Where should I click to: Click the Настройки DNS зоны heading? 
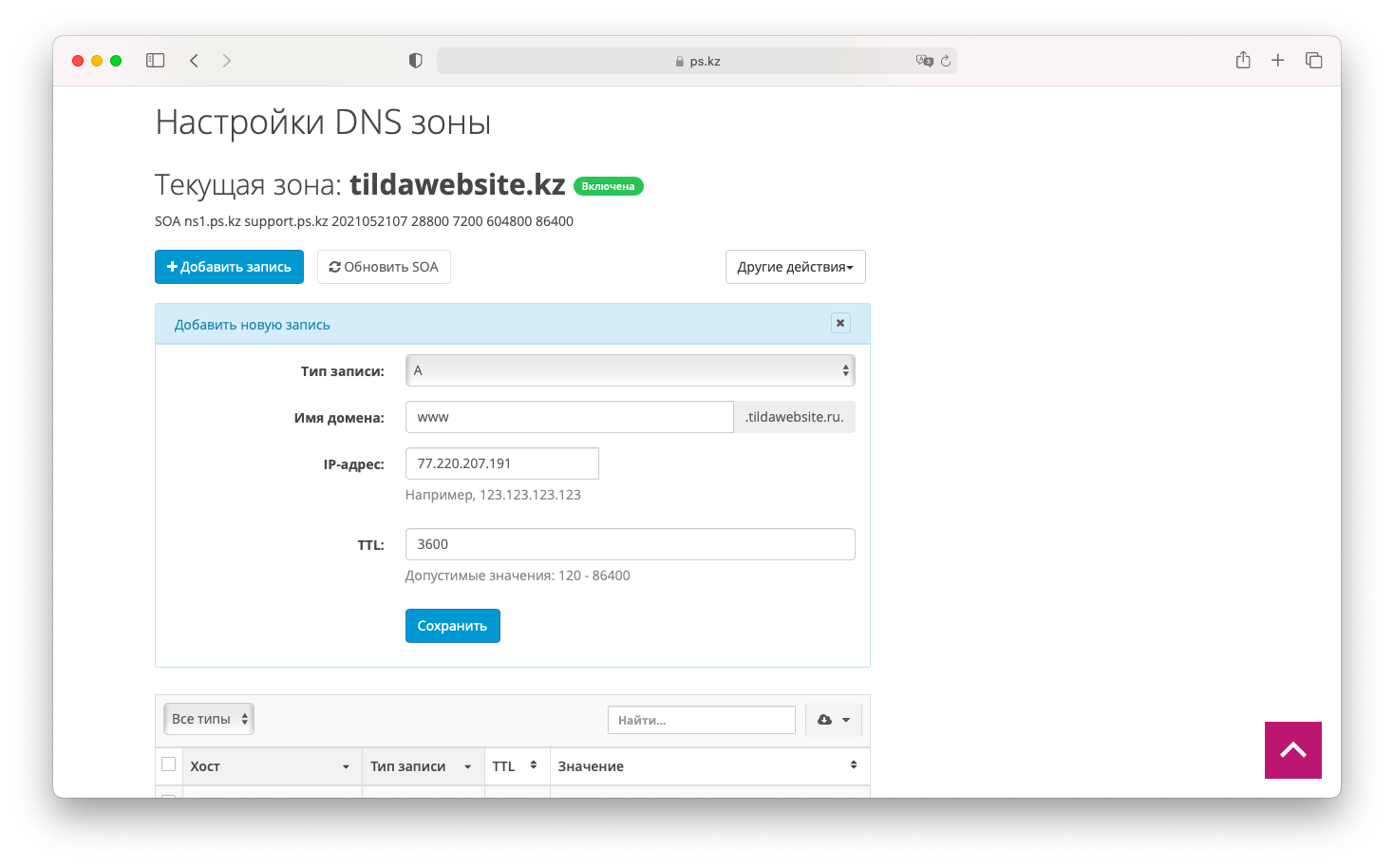(323, 123)
